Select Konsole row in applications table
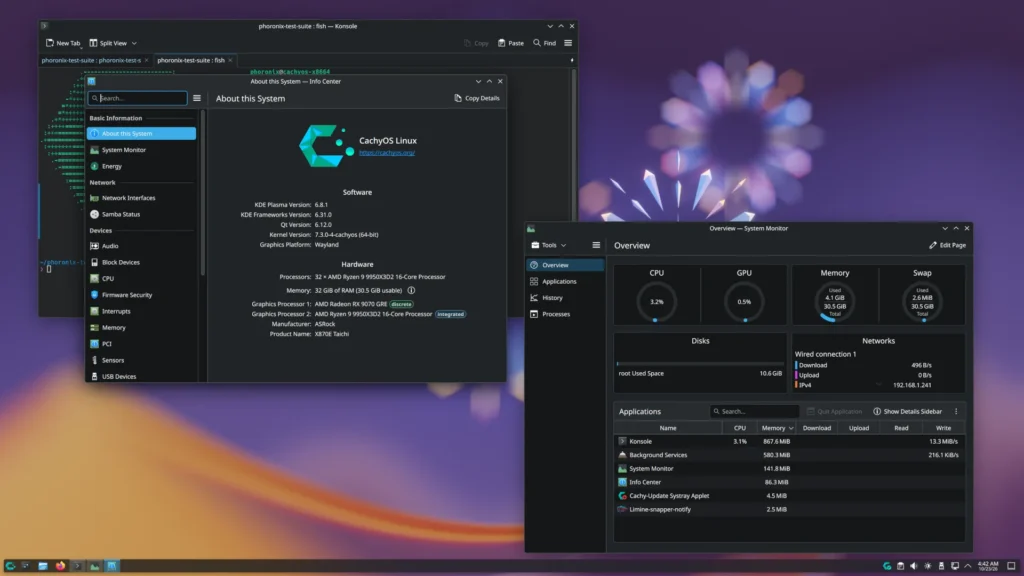Screen dimensions: 1024x576 pyautogui.click(x=789, y=441)
